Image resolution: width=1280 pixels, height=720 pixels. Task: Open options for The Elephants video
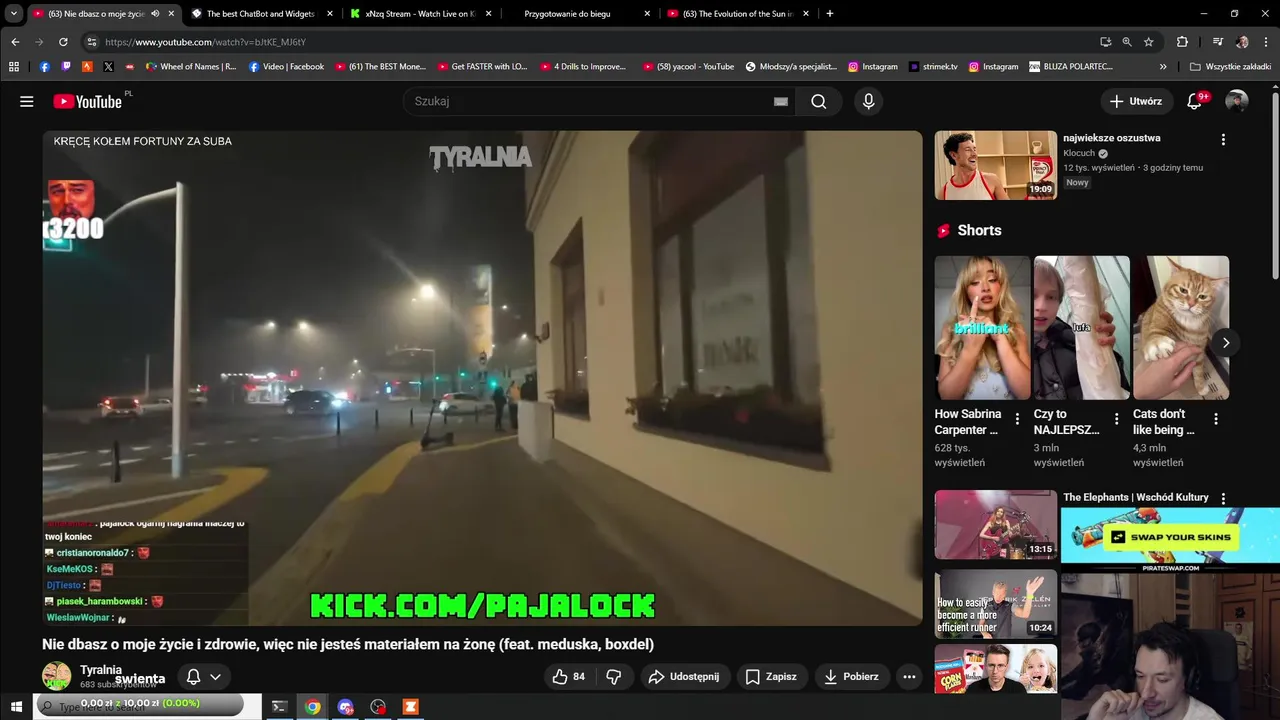[1223, 498]
